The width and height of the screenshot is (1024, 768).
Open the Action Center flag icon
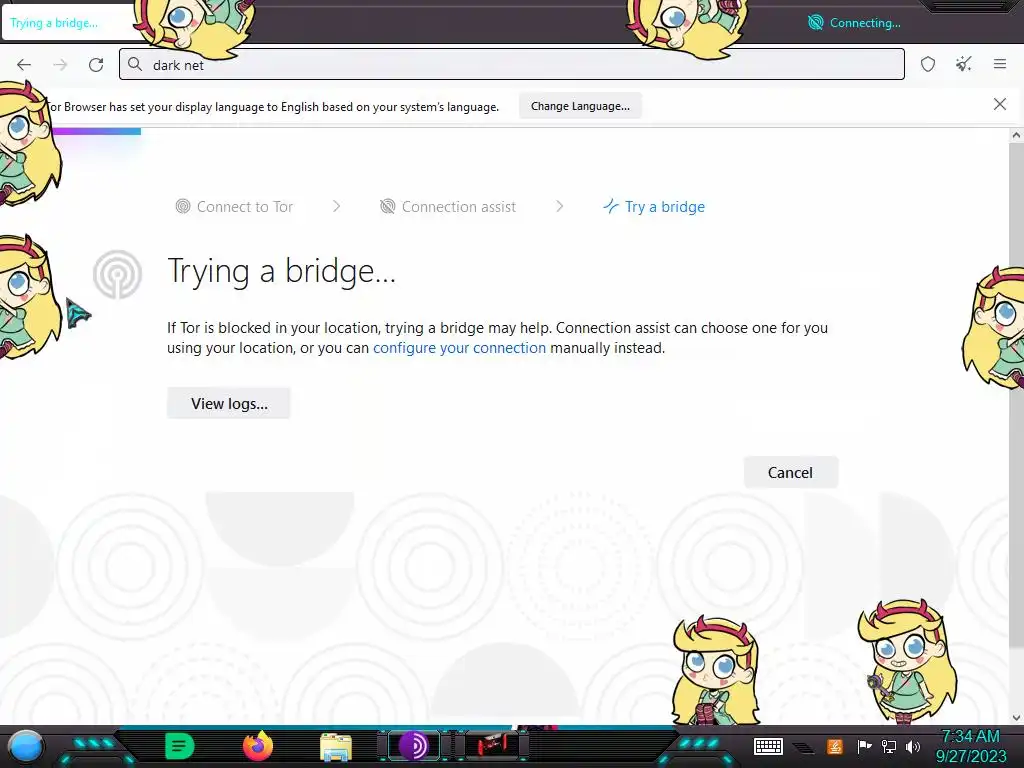coord(864,746)
